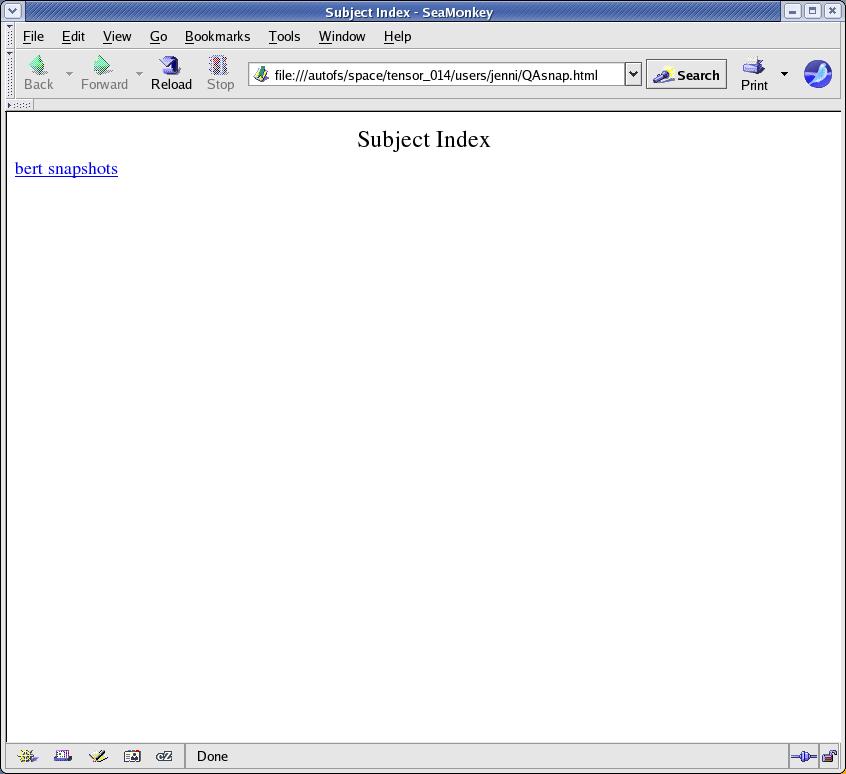846x774 pixels.
Task: Click the Print toolbar icon
Action: (x=754, y=73)
